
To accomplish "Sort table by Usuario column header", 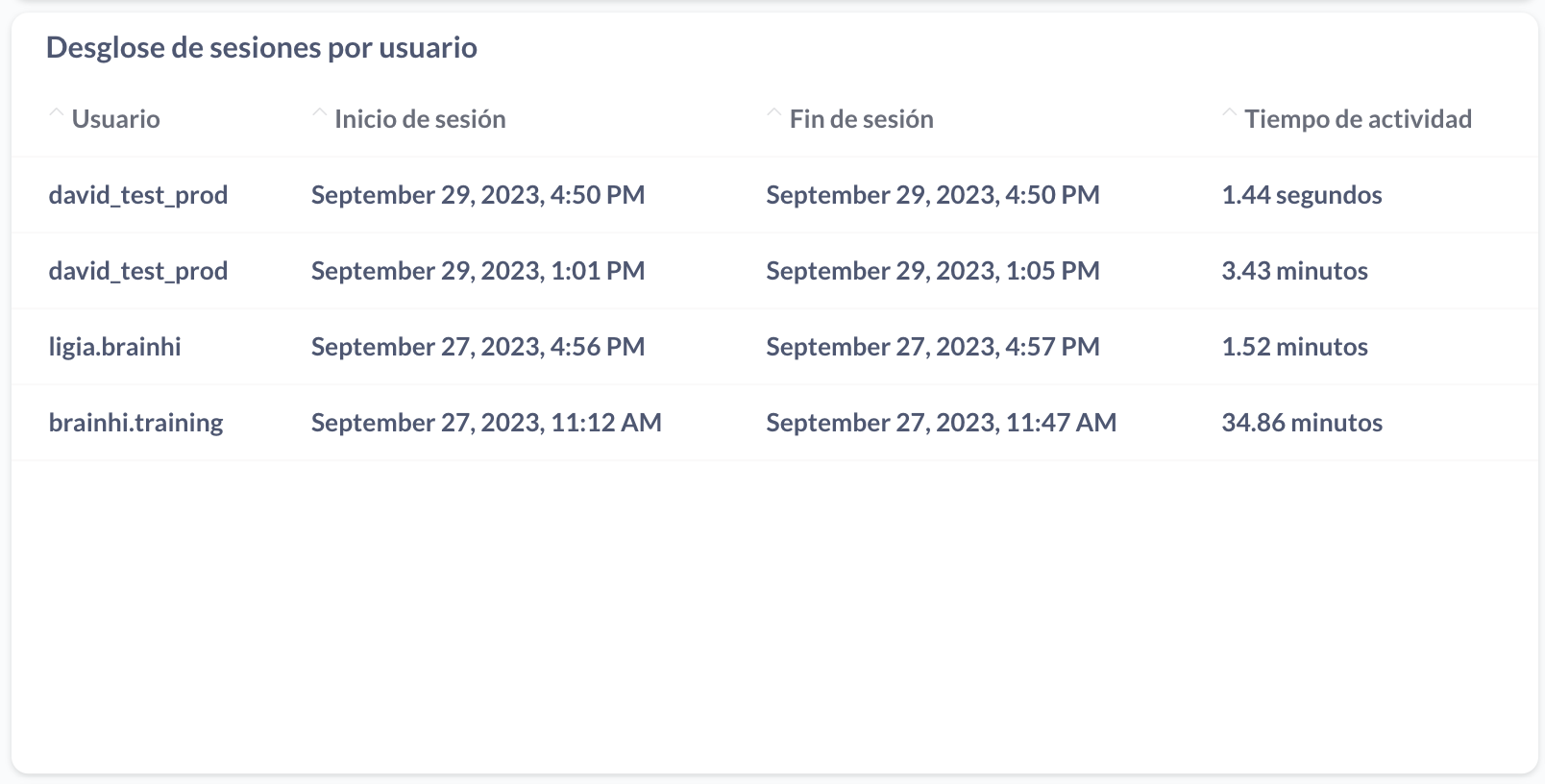I will tap(115, 119).
